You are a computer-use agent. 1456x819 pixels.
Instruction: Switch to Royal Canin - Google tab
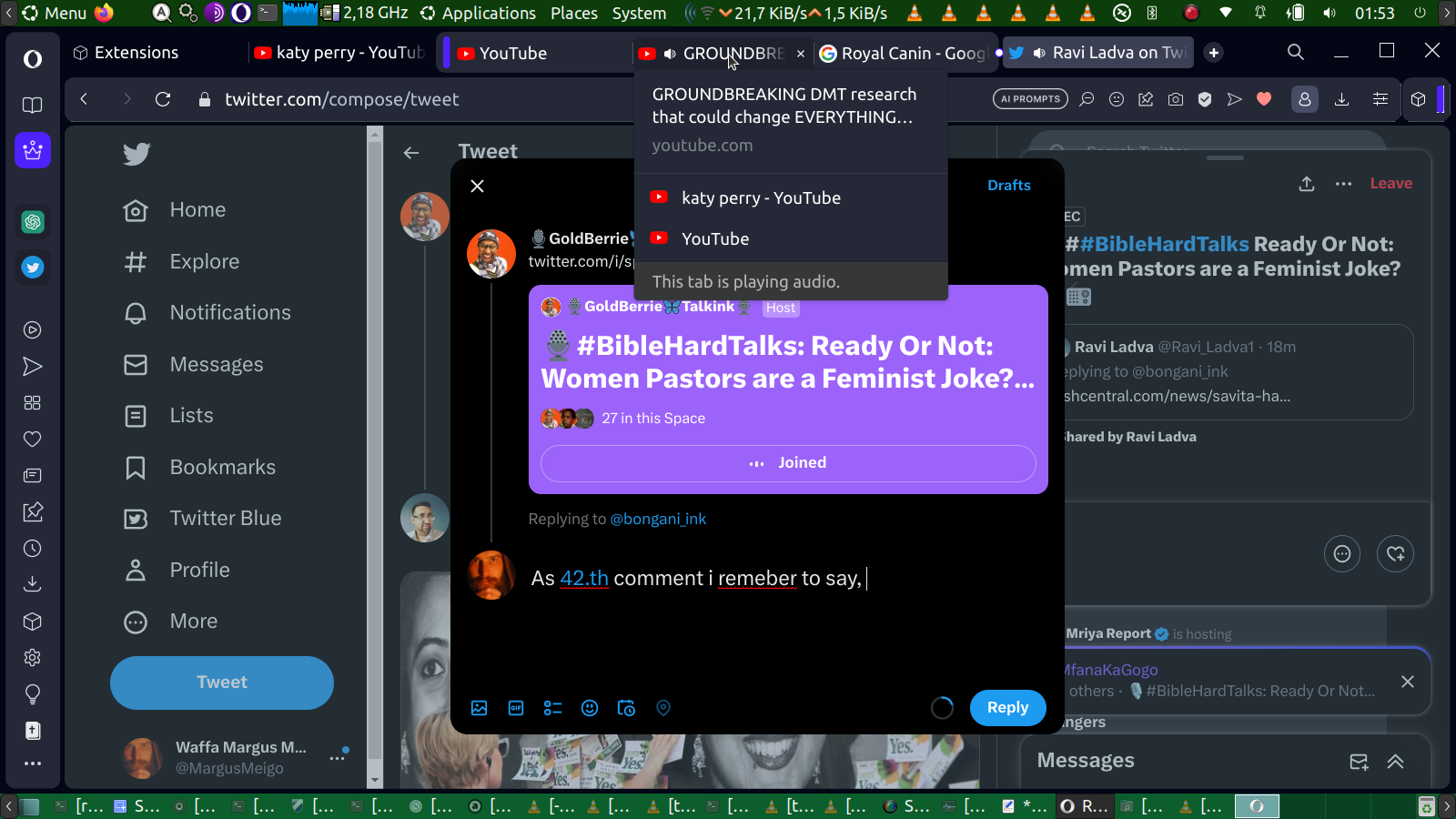[904, 54]
